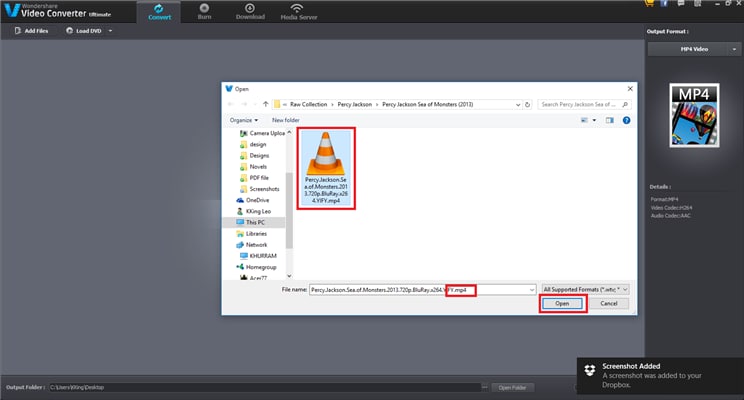Click the folder icon in the address bar
The width and height of the screenshot is (744, 400).
277,104
